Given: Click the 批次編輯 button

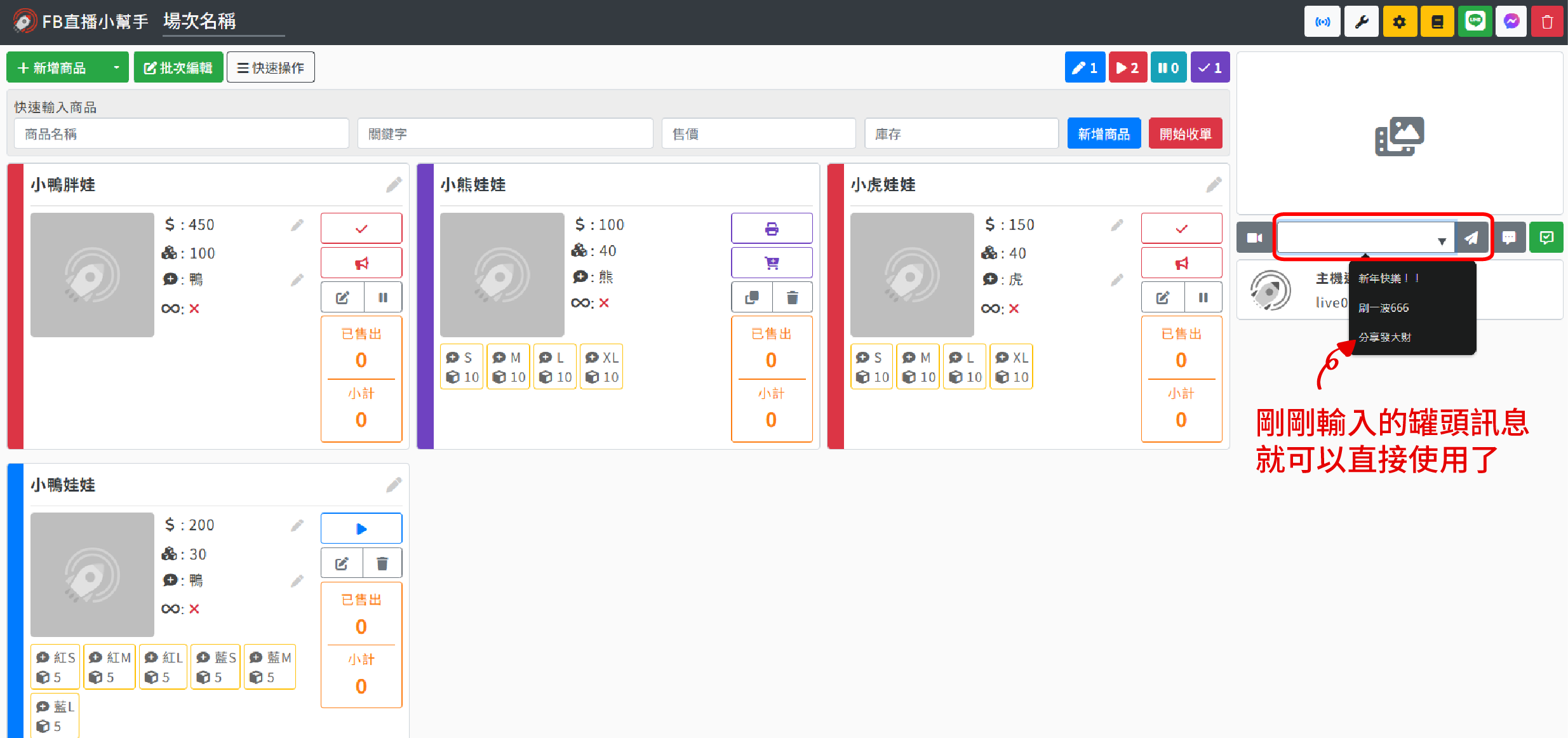Looking at the screenshot, I should pos(178,67).
